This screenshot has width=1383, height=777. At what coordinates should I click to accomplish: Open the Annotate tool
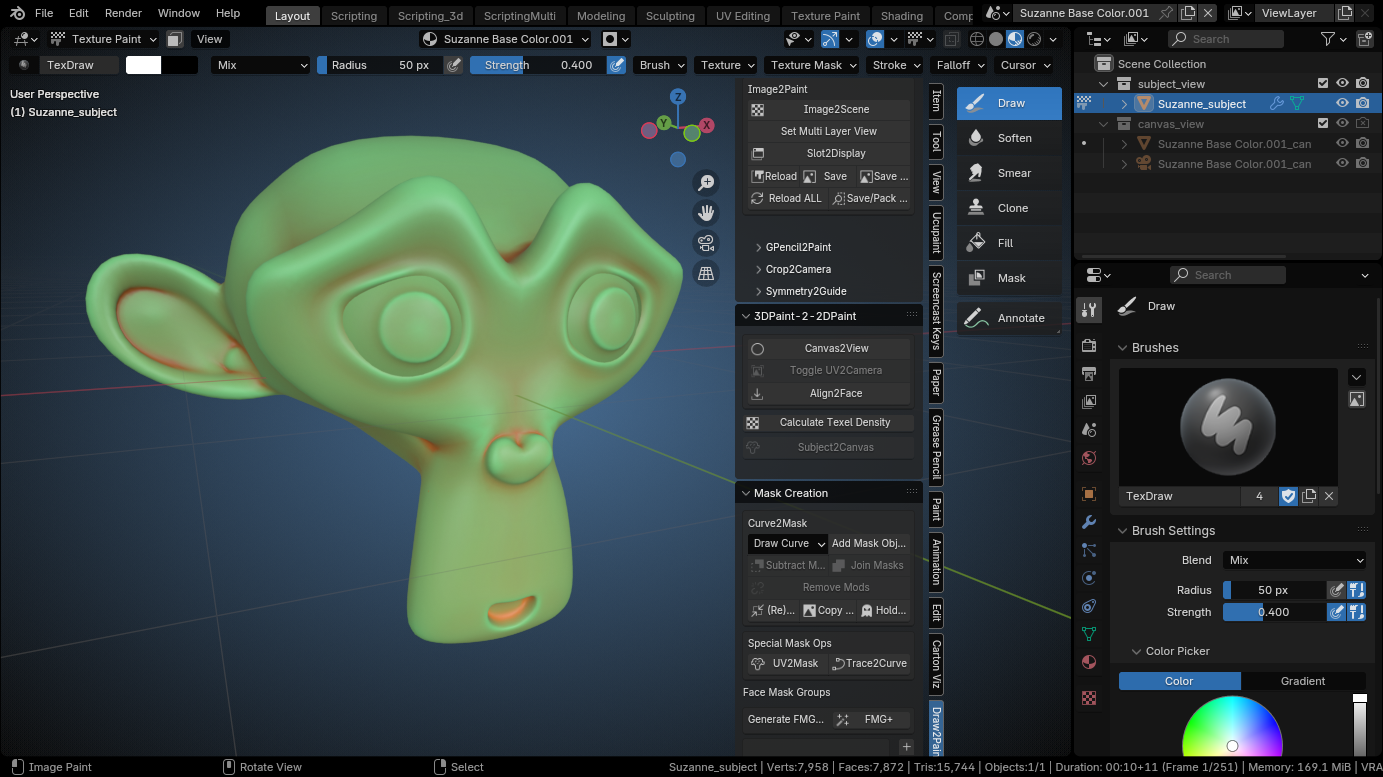[x=1008, y=317]
